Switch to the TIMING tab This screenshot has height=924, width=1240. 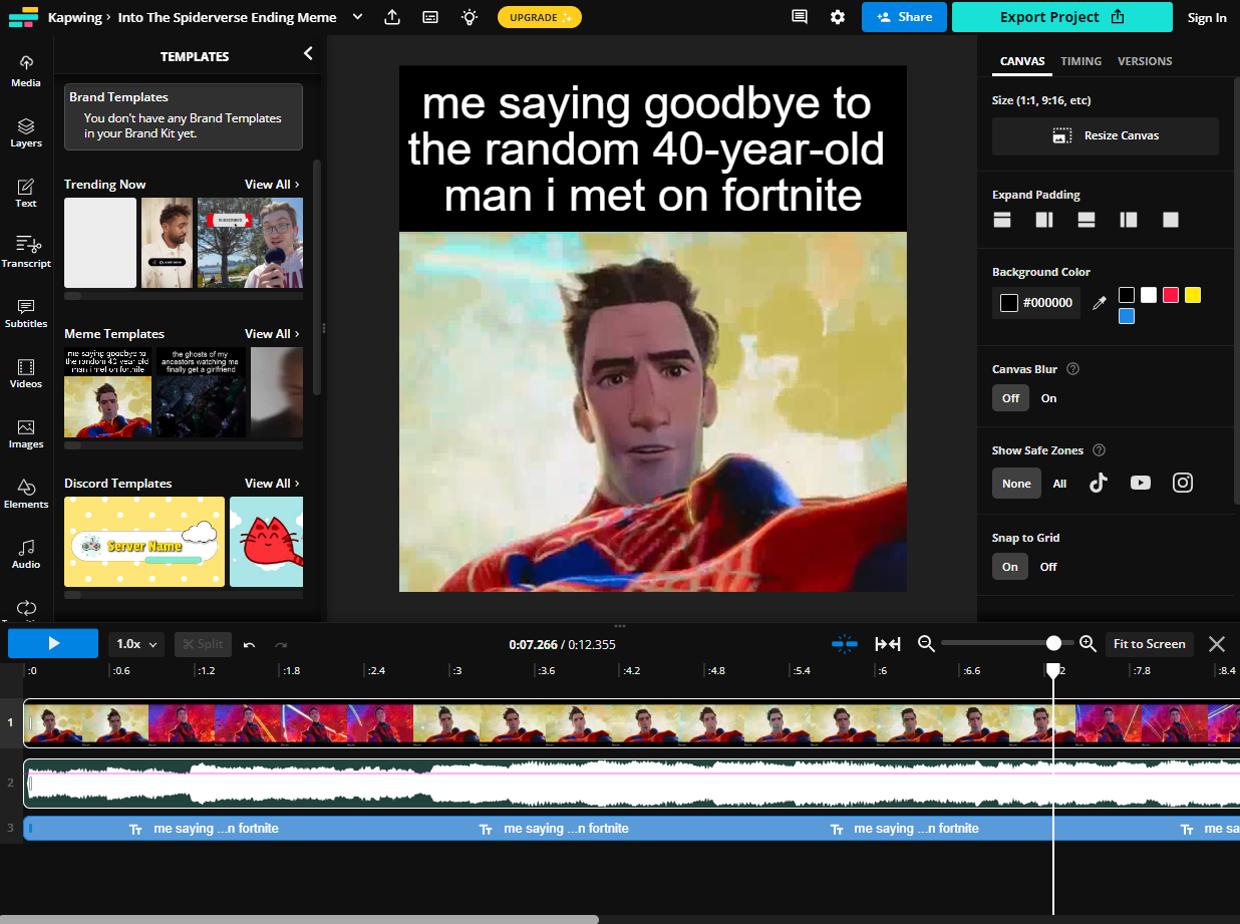1081,61
